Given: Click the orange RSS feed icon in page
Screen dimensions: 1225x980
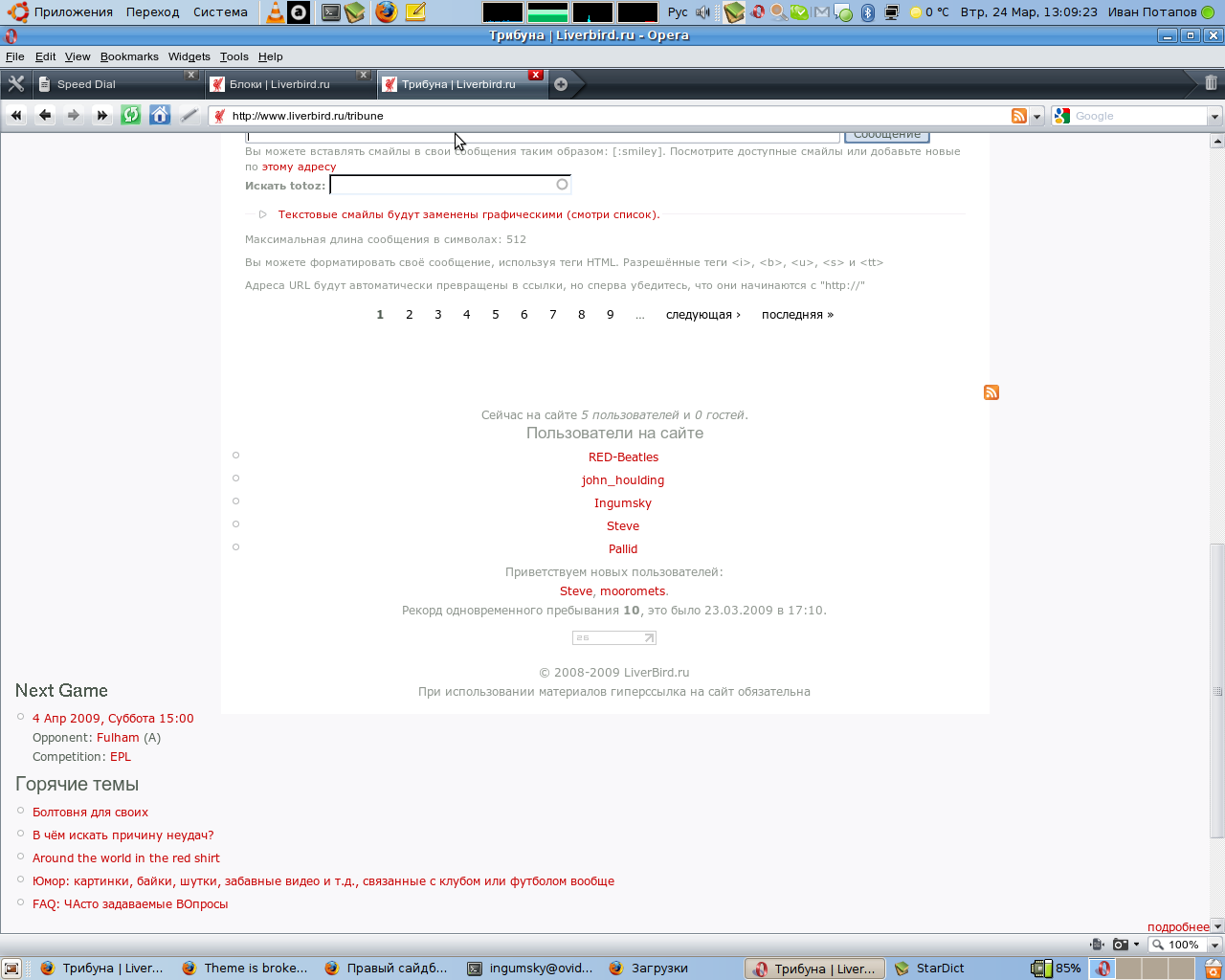Looking at the screenshot, I should 991,392.
